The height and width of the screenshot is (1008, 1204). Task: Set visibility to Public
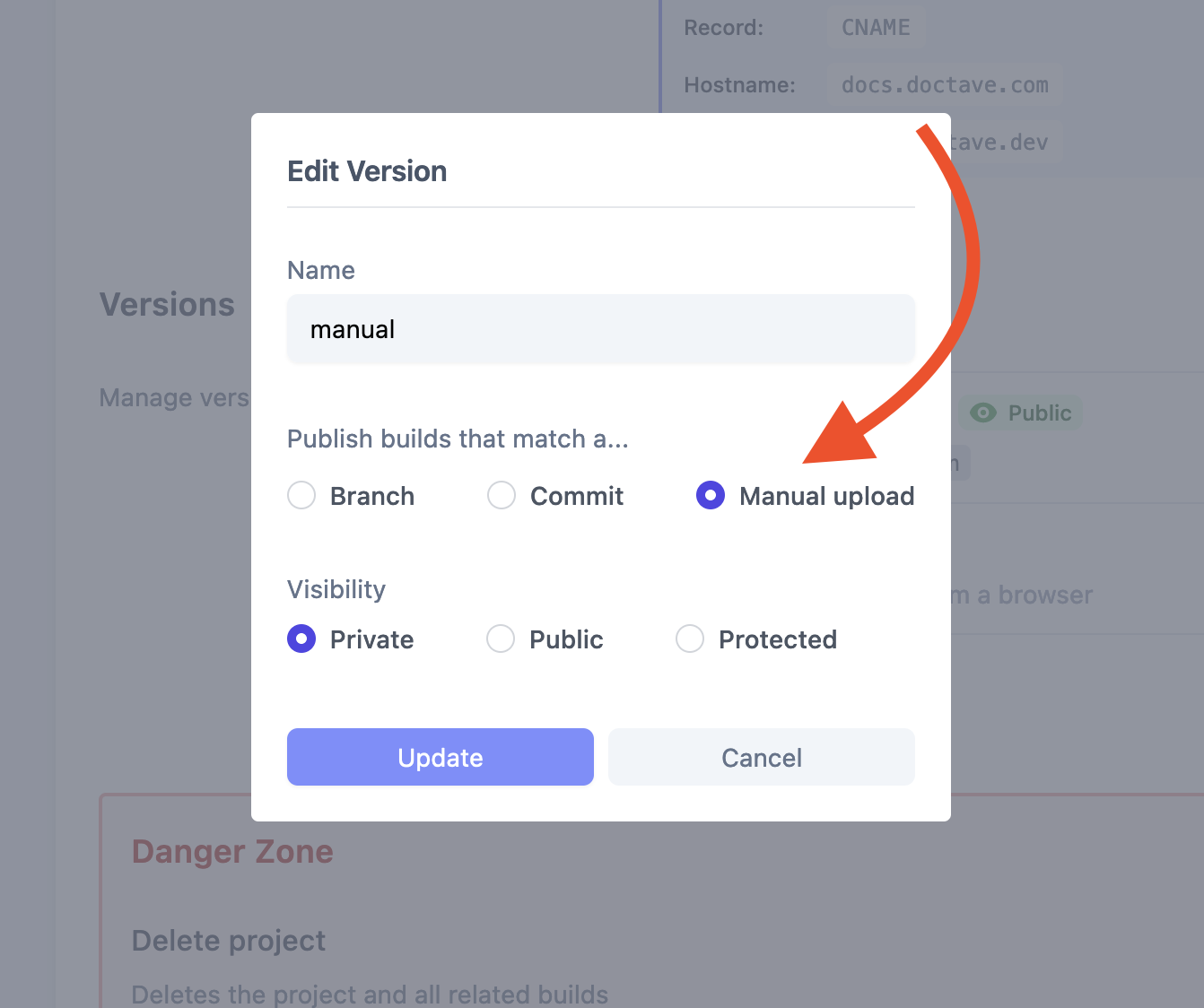[501, 639]
